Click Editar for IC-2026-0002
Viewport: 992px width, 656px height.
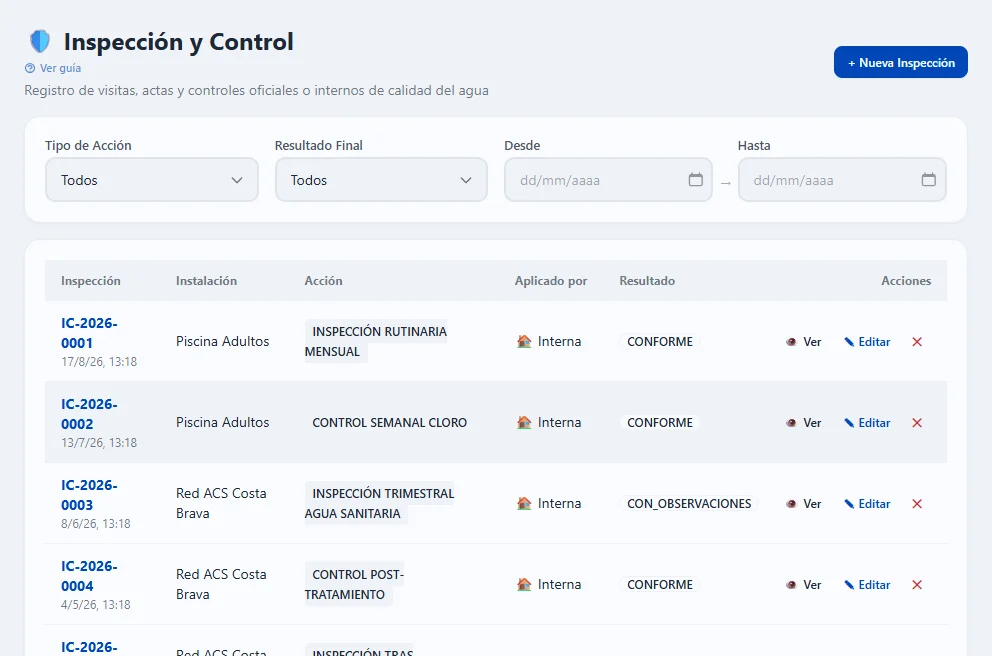click(x=867, y=423)
